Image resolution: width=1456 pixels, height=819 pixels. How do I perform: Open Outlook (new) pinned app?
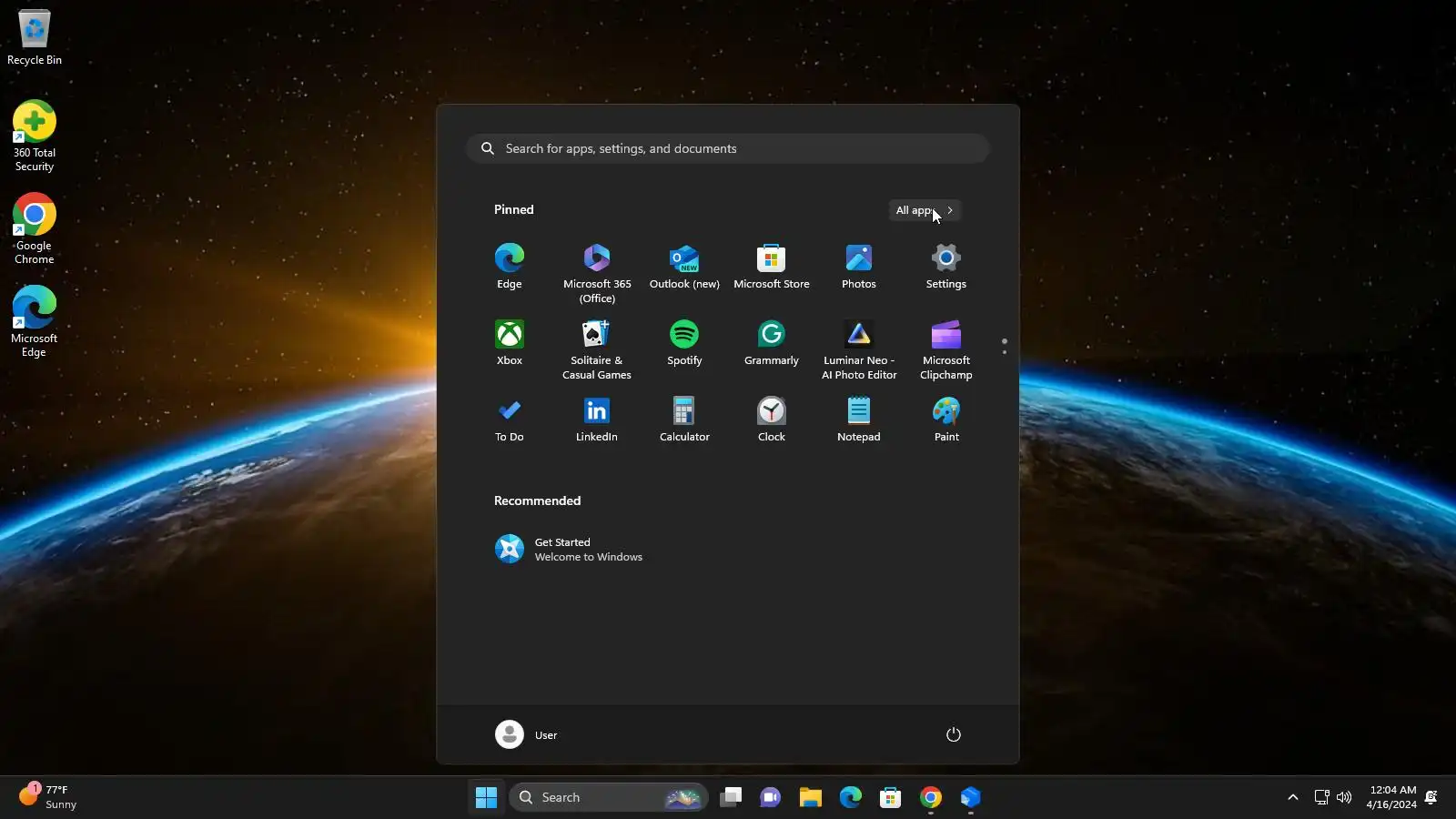[x=684, y=267]
